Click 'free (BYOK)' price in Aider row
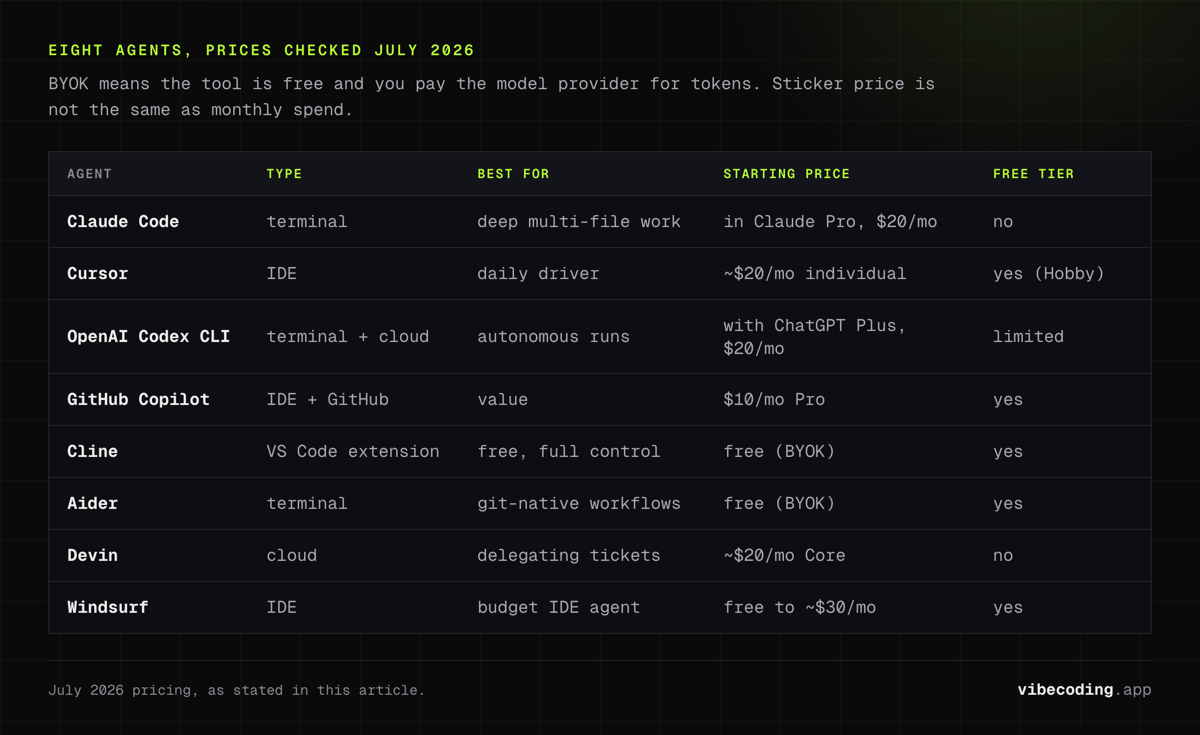 coord(779,504)
